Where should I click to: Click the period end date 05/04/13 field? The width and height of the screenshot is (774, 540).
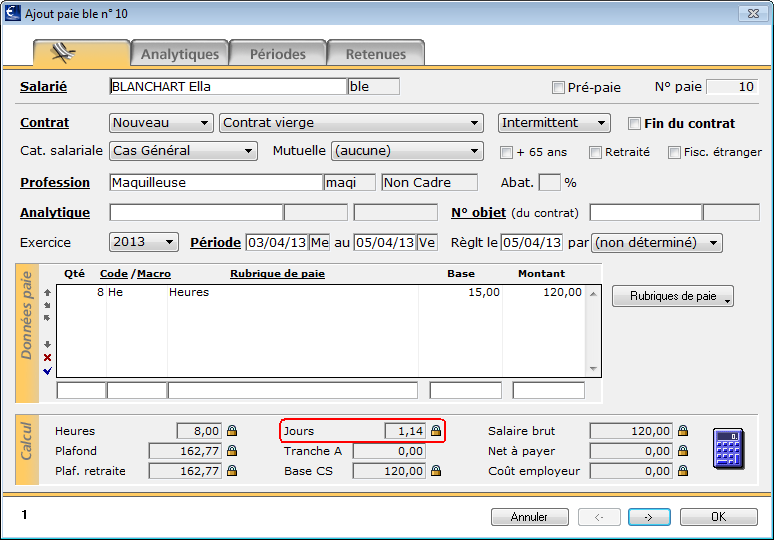pyautogui.click(x=385, y=243)
